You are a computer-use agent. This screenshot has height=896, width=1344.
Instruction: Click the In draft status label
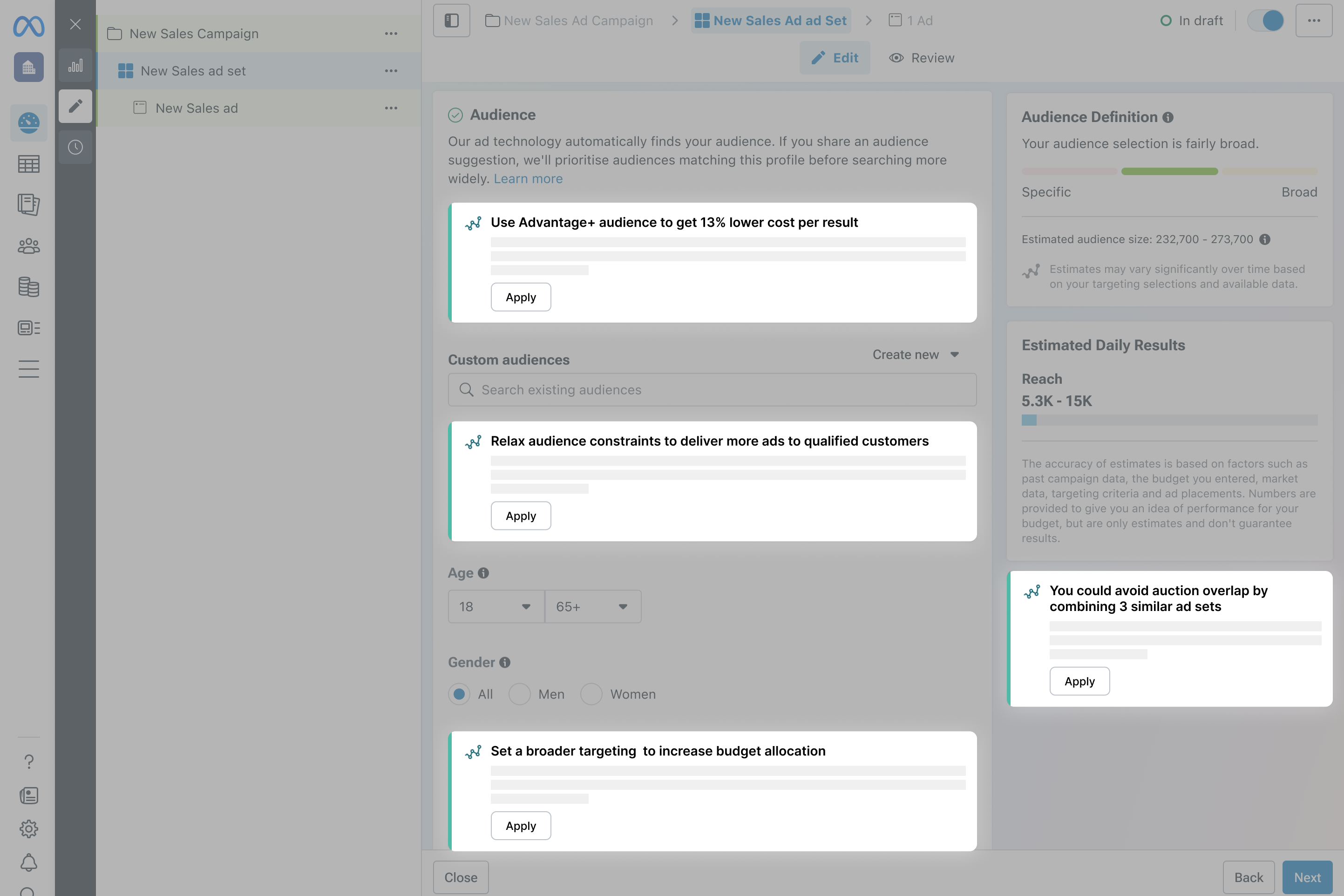(1191, 20)
